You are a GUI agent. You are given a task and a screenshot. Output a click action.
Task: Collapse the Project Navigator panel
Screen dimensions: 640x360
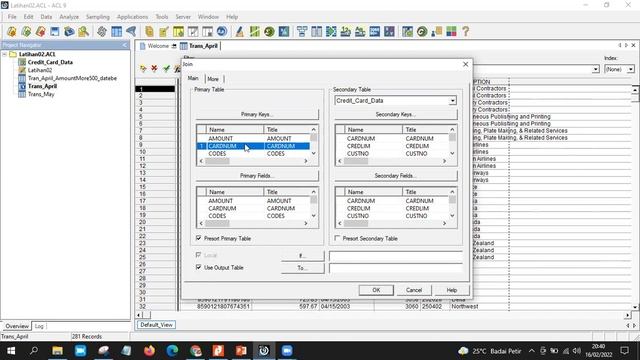pos(124,45)
